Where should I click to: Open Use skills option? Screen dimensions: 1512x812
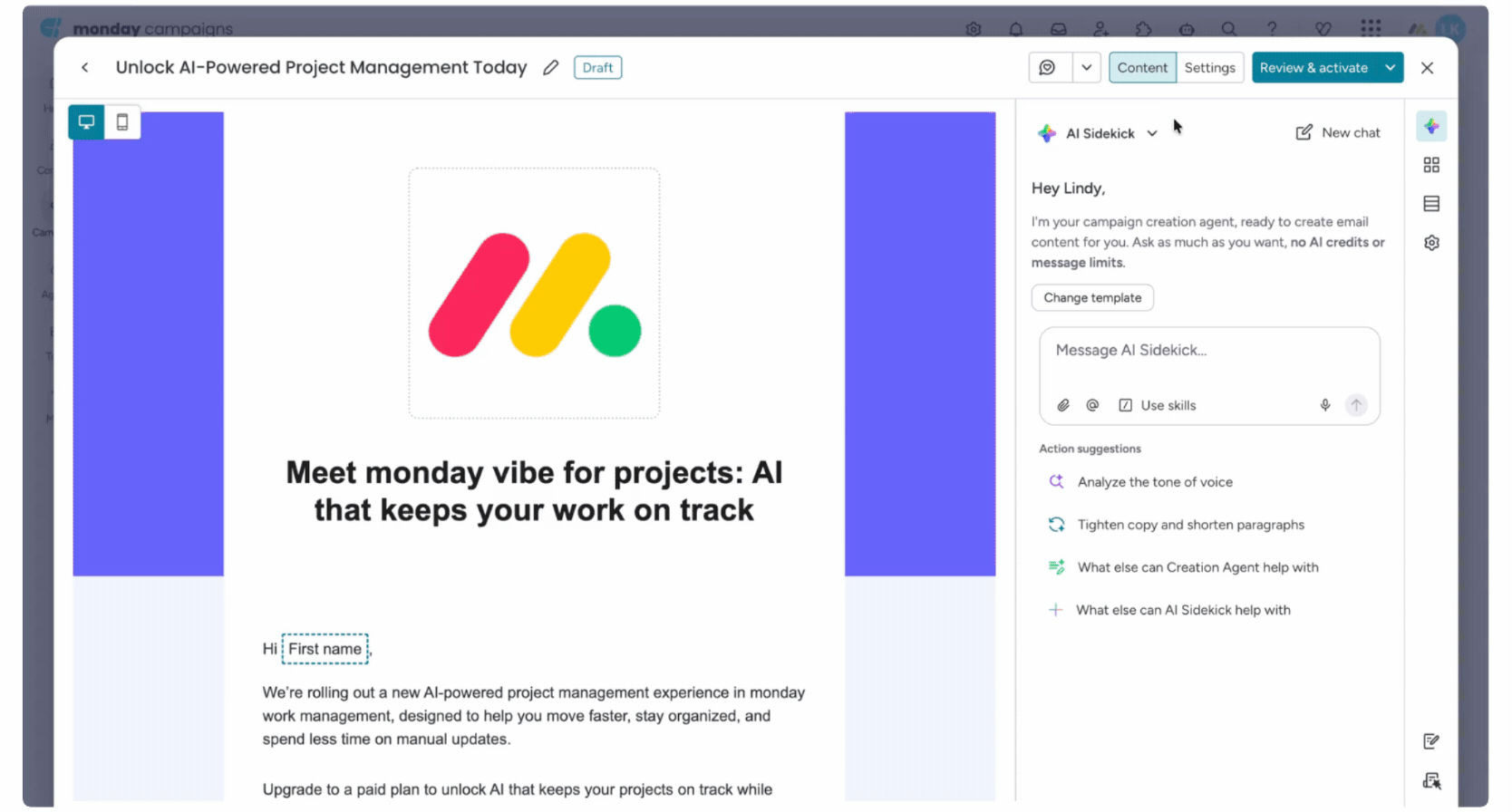(x=1158, y=405)
